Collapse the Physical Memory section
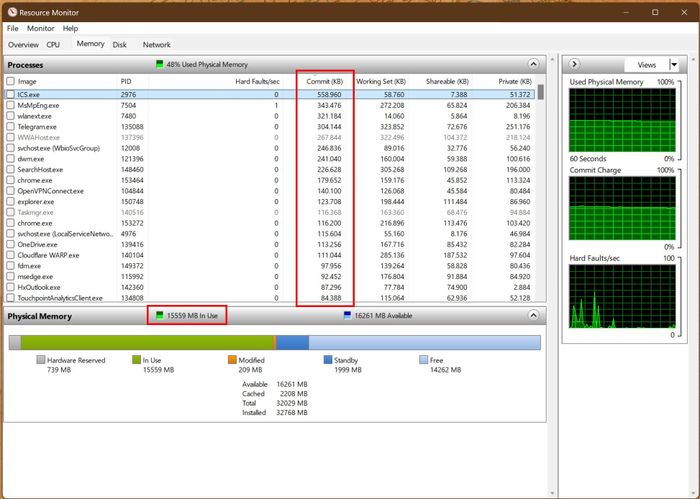This screenshot has width=700, height=499. point(534,316)
